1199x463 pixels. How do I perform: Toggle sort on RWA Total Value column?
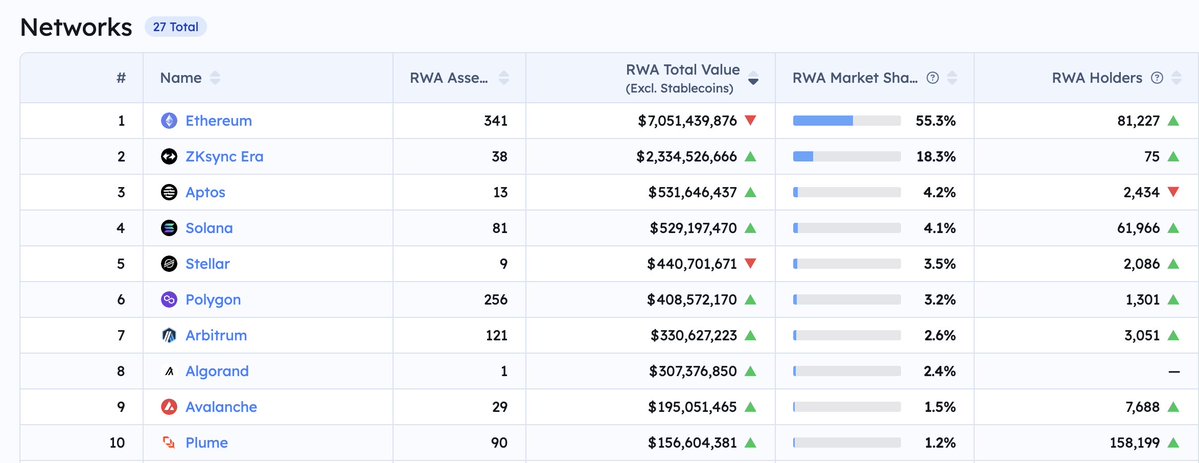click(753, 78)
